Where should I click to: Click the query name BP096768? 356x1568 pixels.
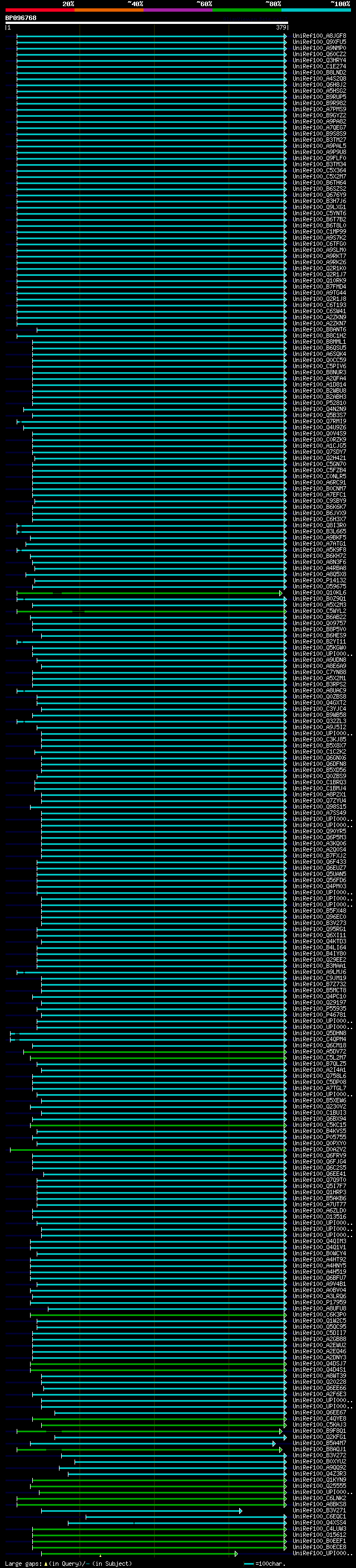21,18
